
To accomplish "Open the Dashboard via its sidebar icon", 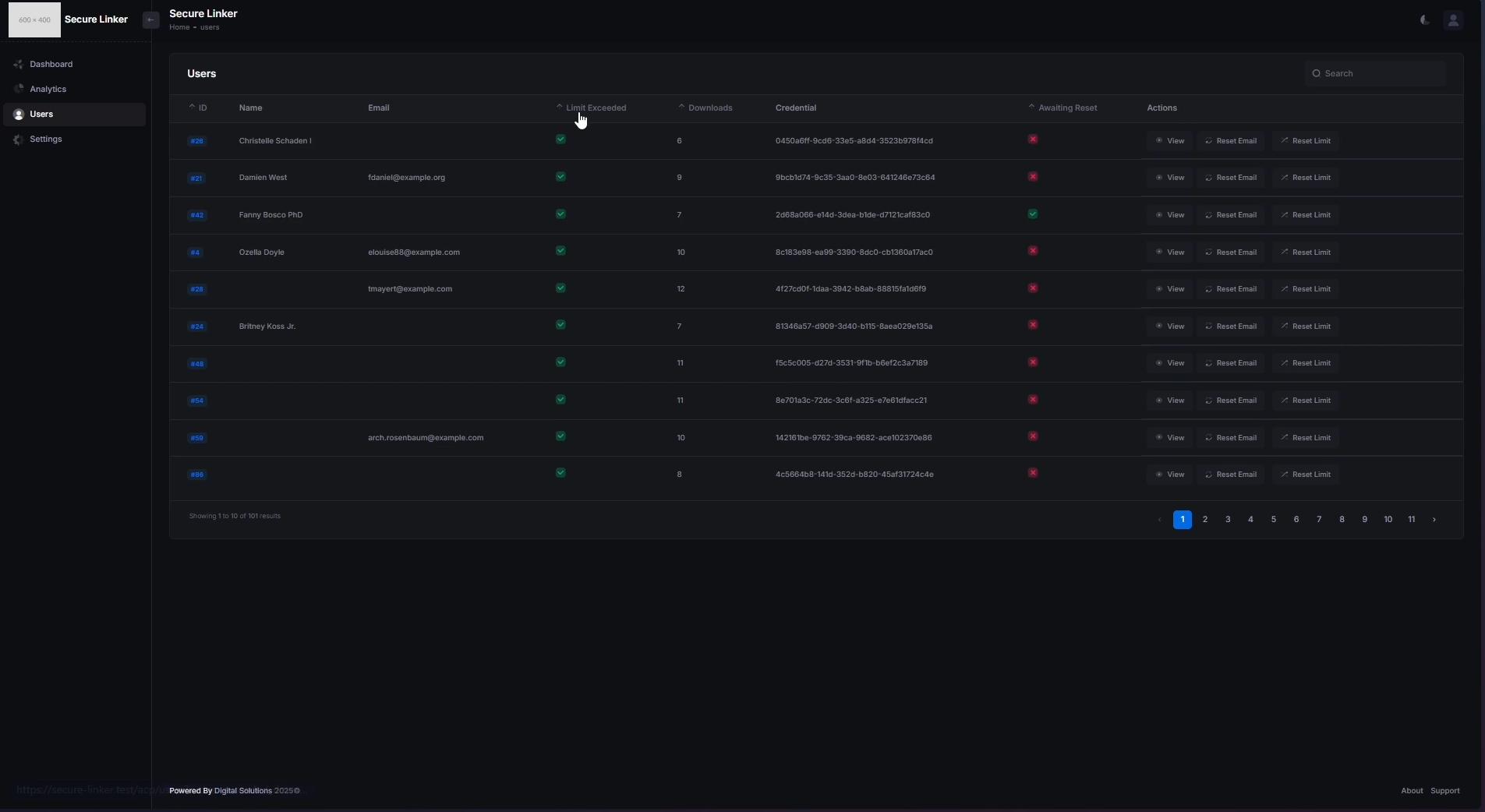I will click(x=19, y=64).
